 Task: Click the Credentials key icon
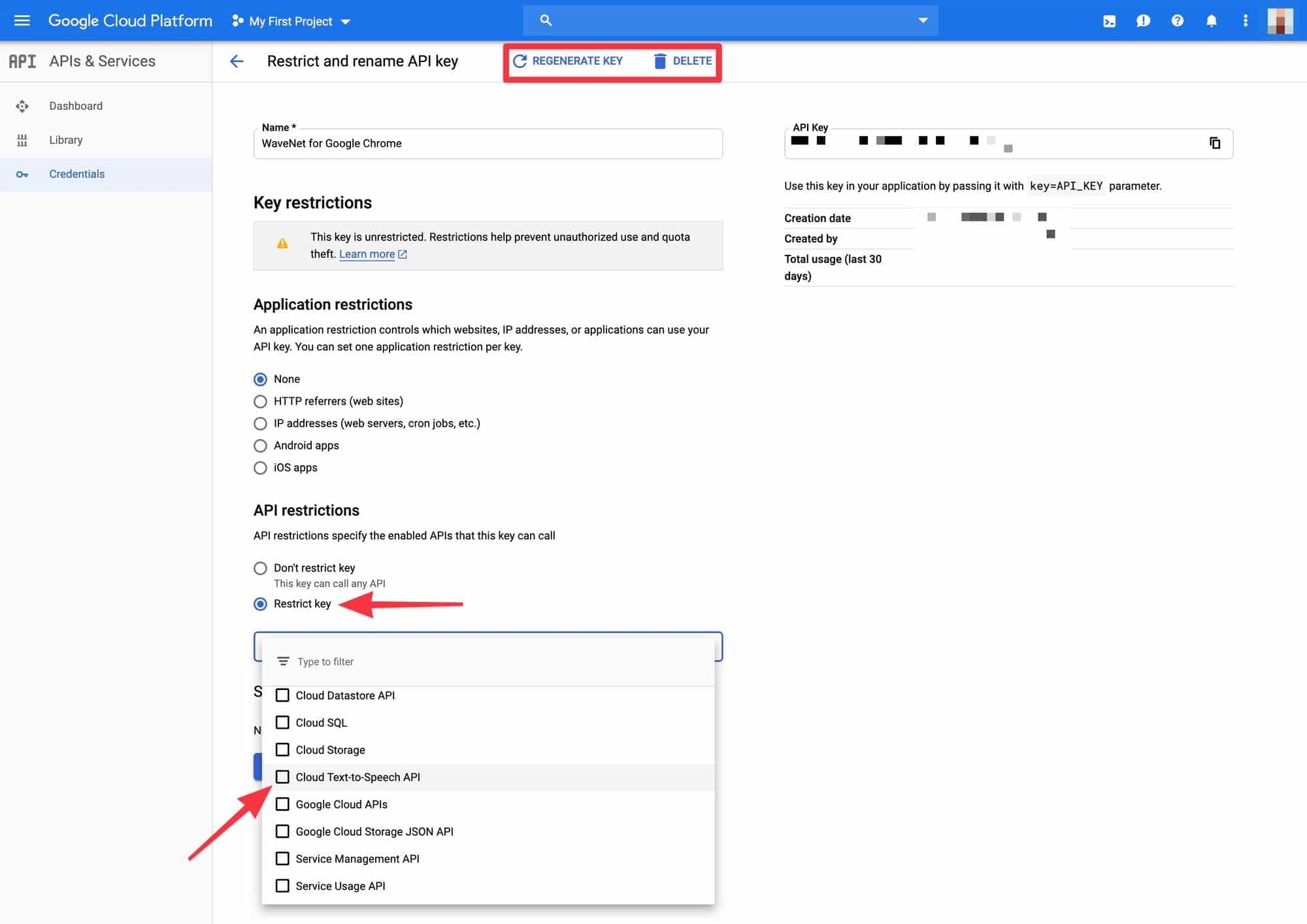click(x=22, y=174)
